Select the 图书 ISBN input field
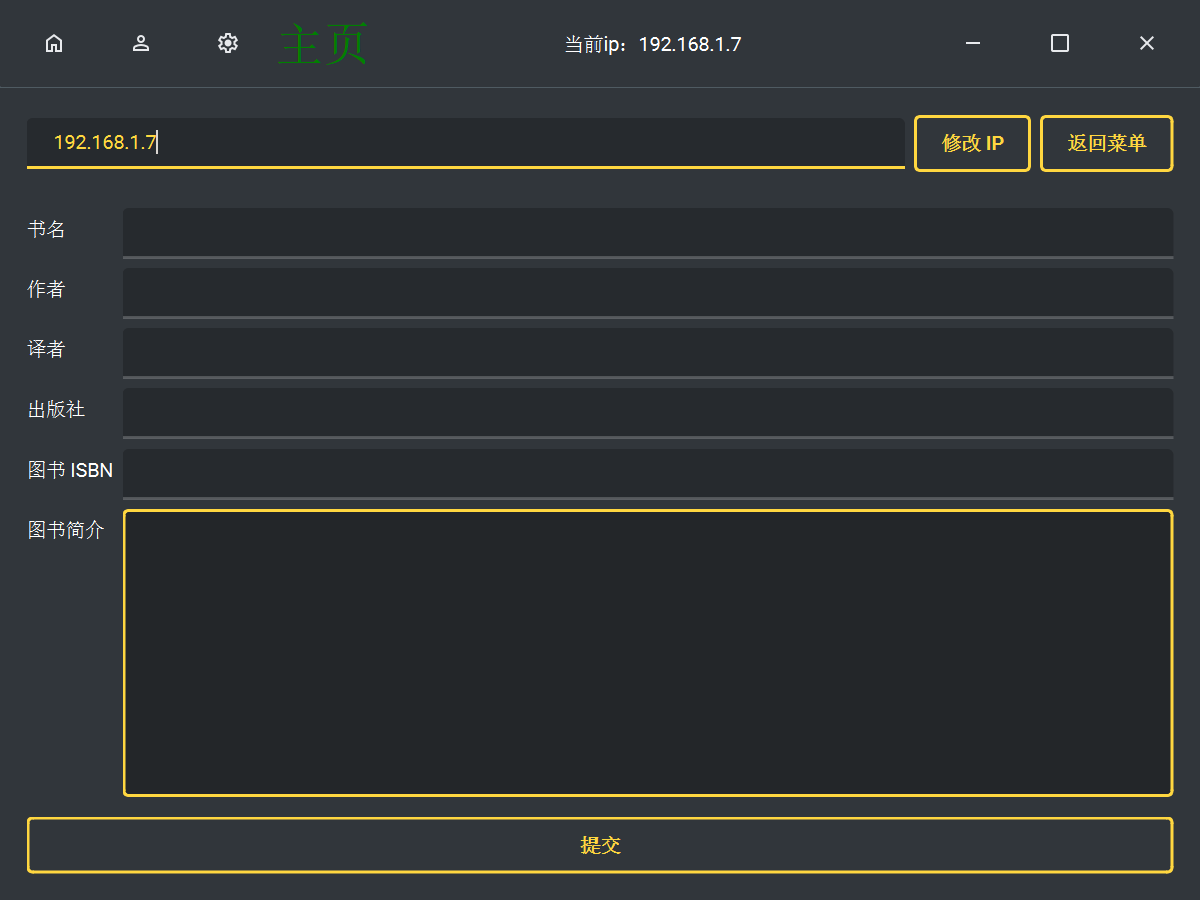 point(647,472)
